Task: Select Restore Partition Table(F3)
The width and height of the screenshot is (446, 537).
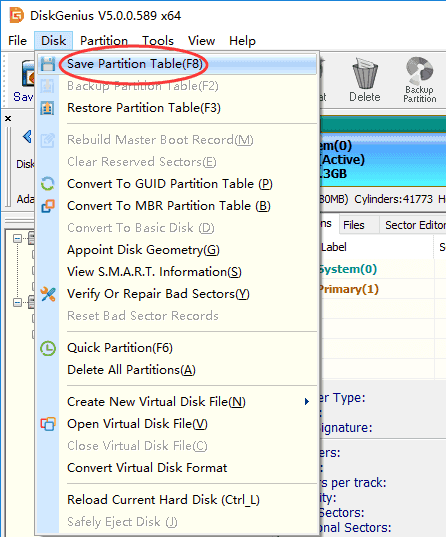Action: pyautogui.click(x=177, y=108)
